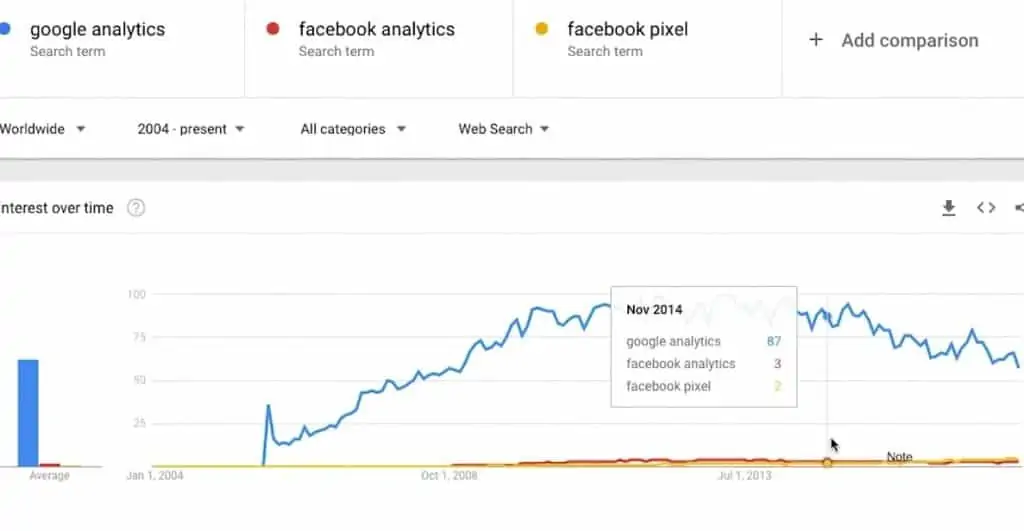
Task: Click the plus icon to add comparison
Action: (816, 40)
